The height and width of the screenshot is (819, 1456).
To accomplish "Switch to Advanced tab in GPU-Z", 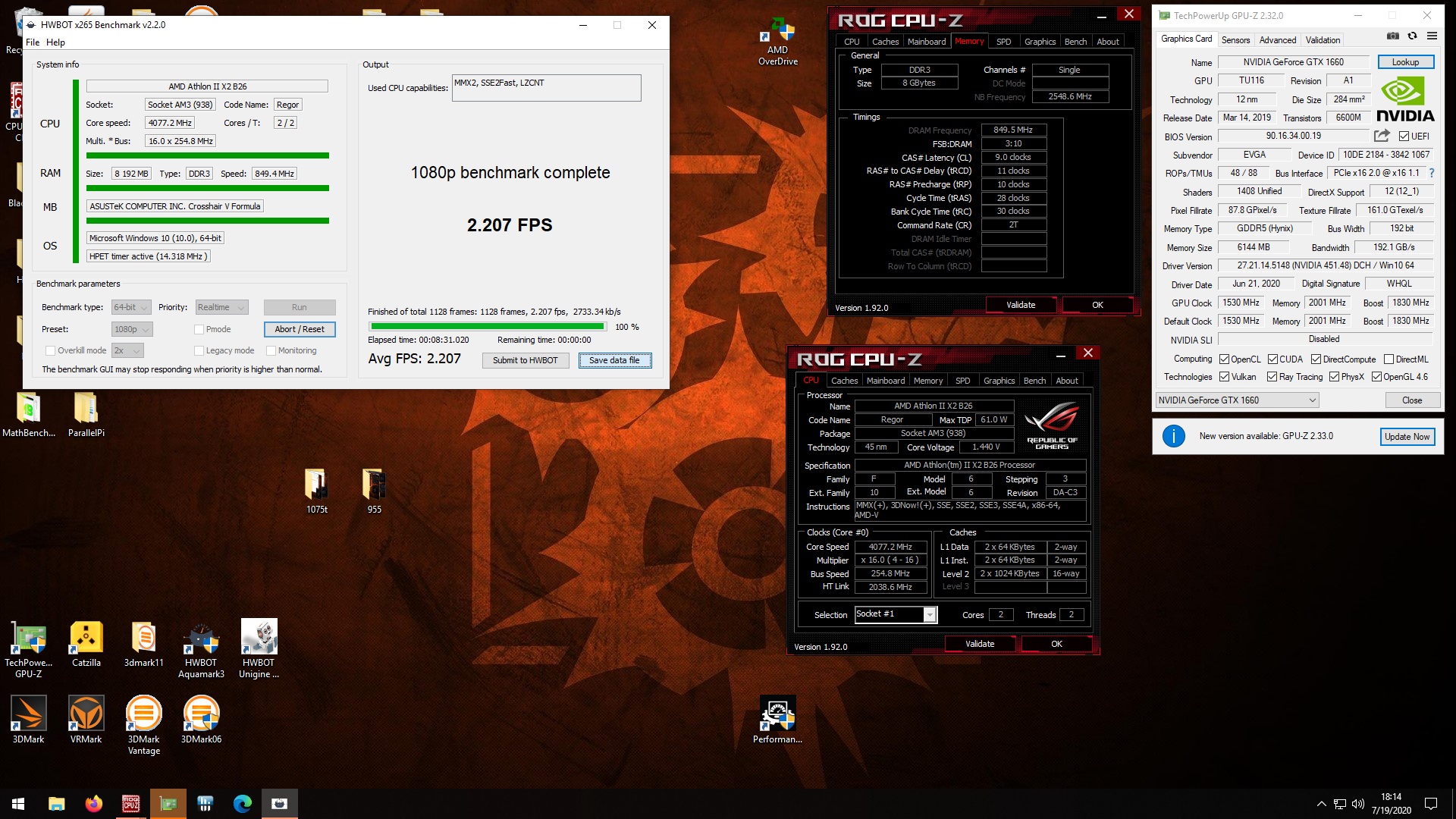I will pos(1277,40).
